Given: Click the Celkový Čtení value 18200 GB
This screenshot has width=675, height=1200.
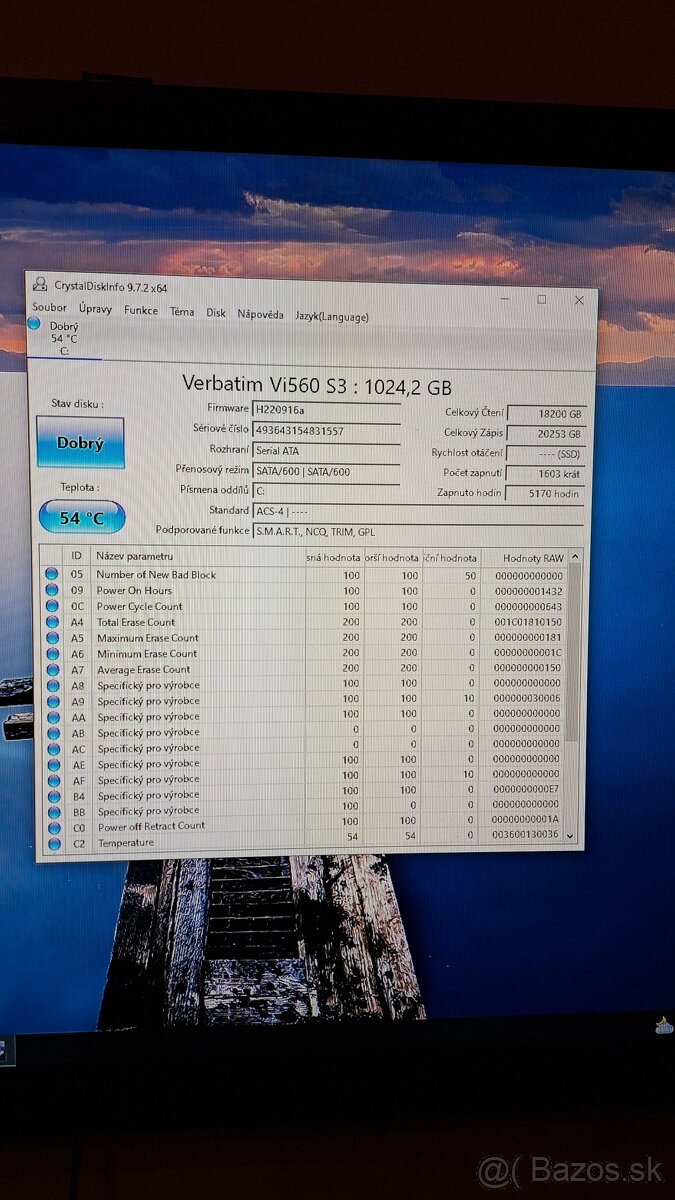Looking at the screenshot, I should 545,413.
